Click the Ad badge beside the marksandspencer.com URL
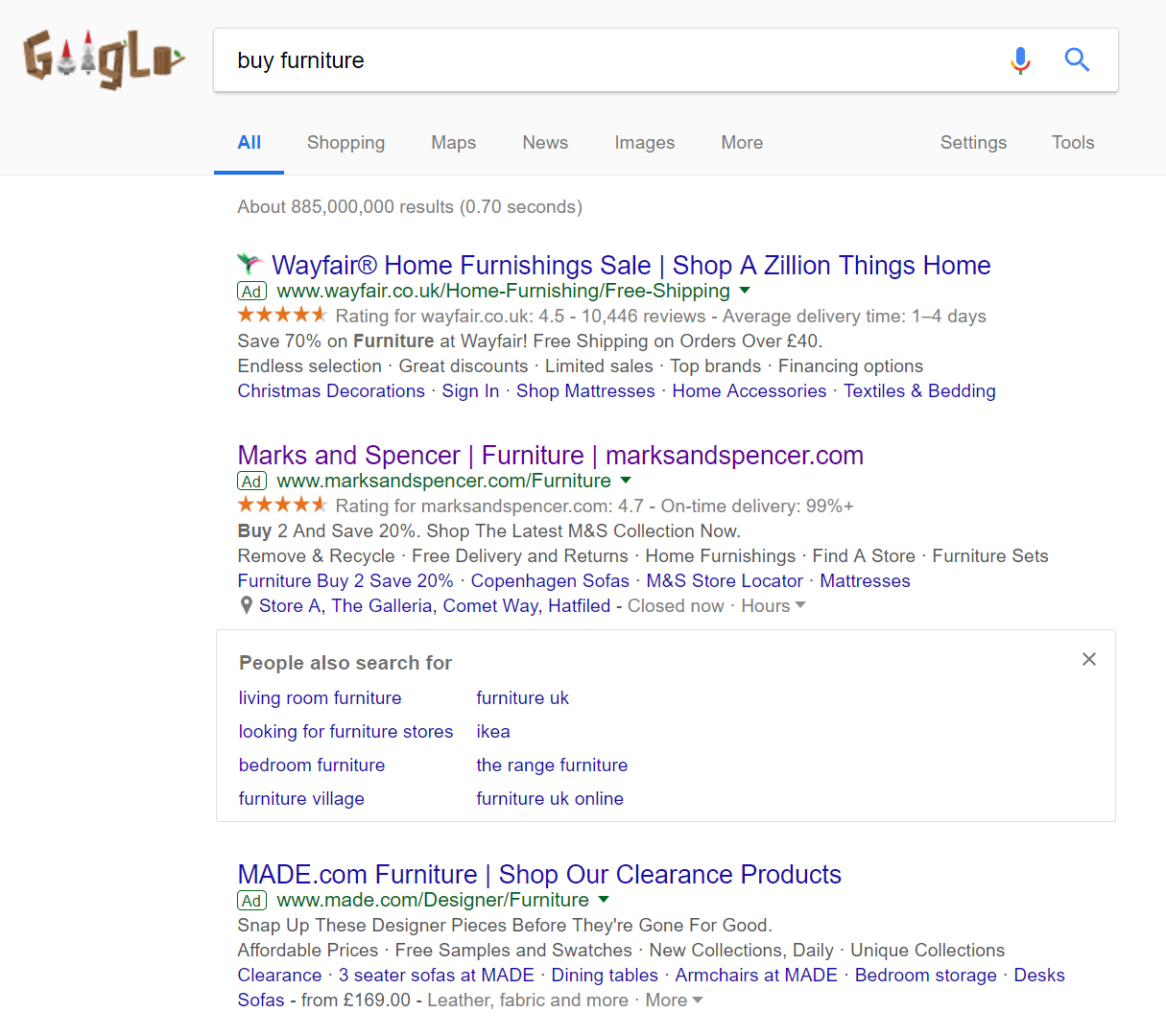The height and width of the screenshot is (1036, 1166). point(251,482)
